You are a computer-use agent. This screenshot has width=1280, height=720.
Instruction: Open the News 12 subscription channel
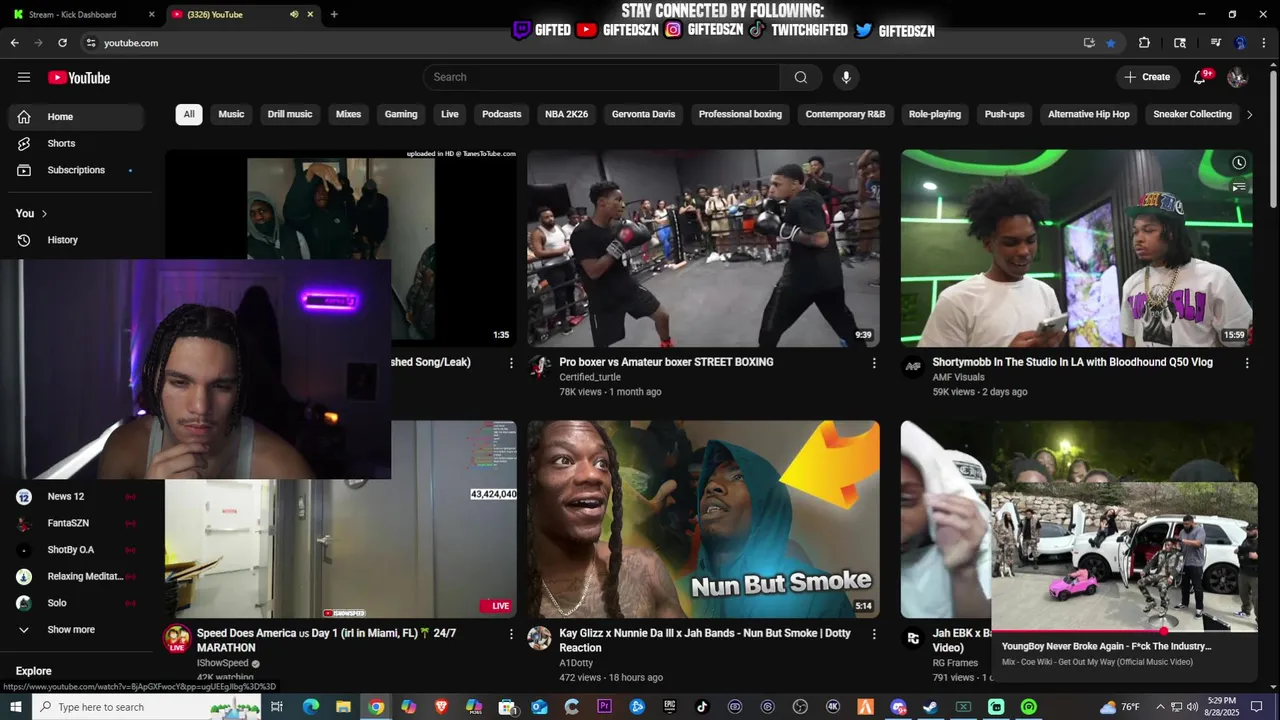[76, 496]
